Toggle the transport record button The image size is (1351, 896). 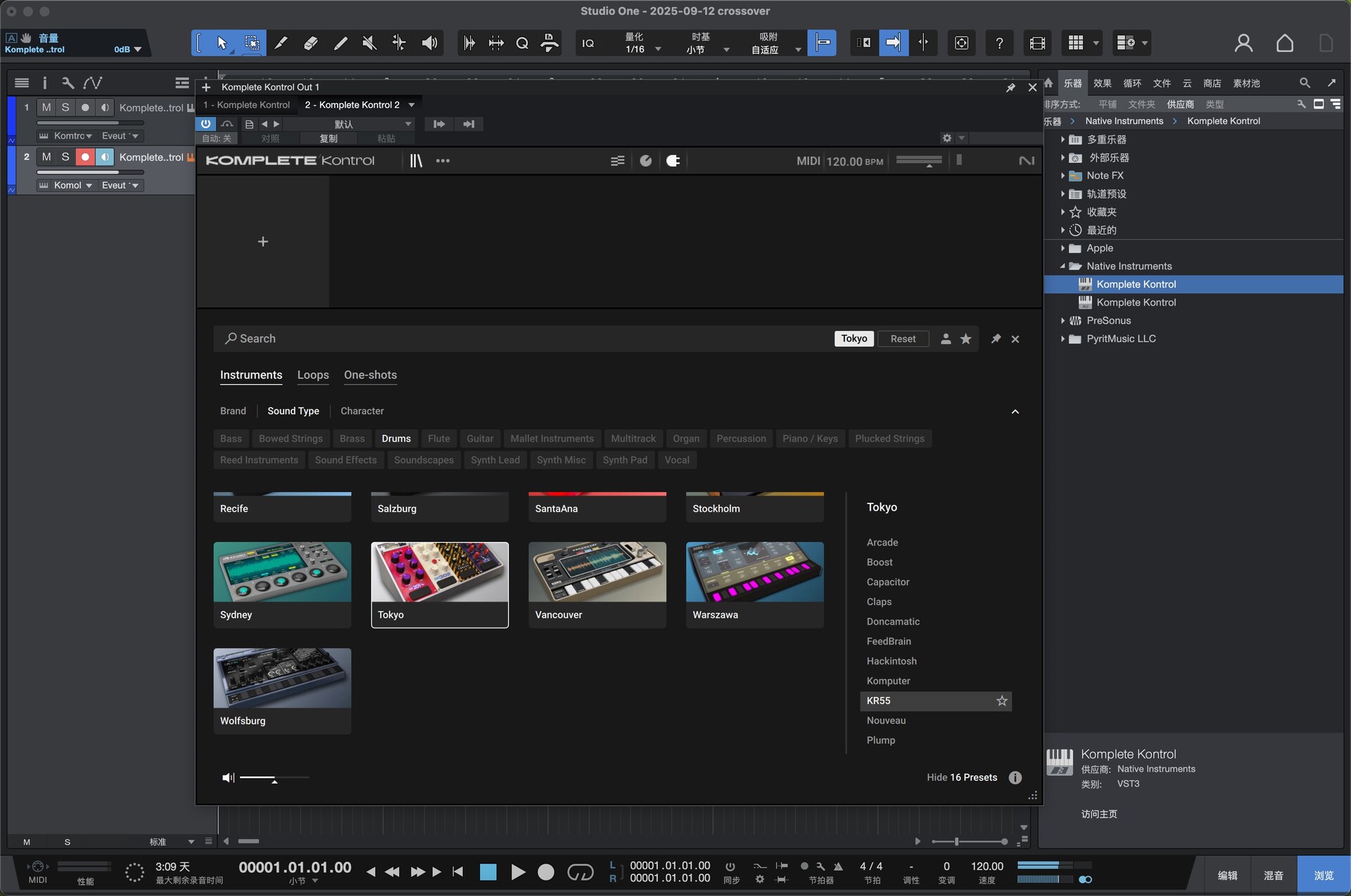tap(546, 872)
